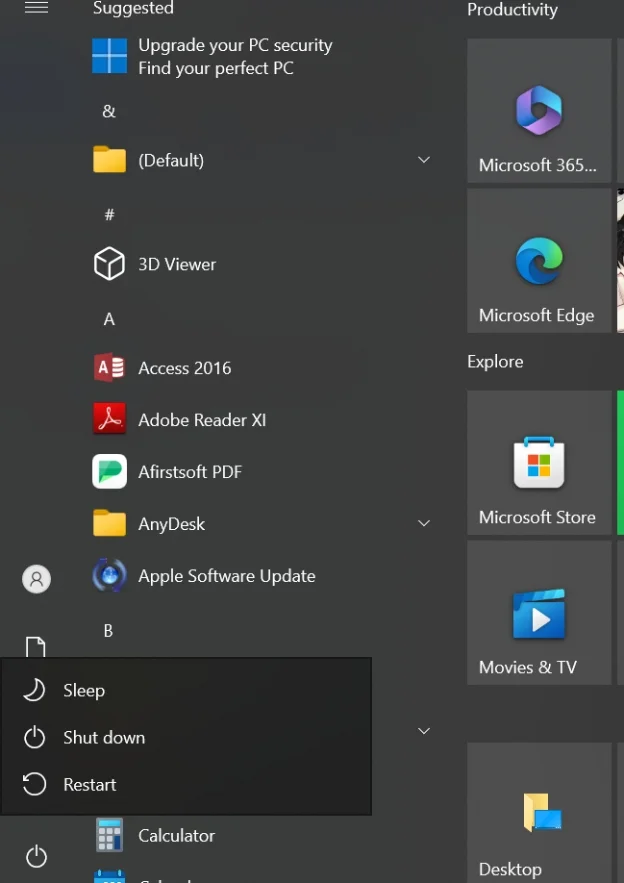Image resolution: width=624 pixels, height=883 pixels.
Task: Click the 'A' letter group header
Action: click(109, 319)
